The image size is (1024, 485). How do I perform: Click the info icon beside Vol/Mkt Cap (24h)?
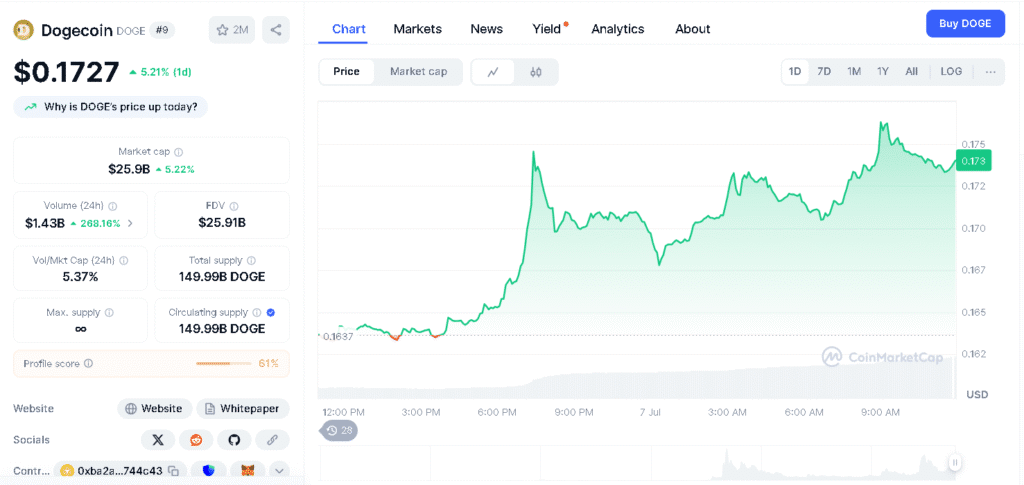[124, 260]
